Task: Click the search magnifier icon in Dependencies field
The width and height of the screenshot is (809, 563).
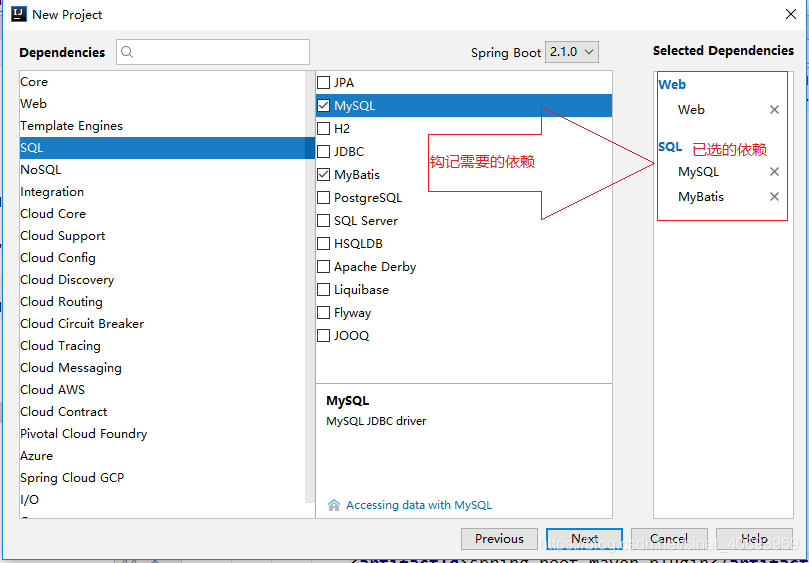Action: point(127,52)
